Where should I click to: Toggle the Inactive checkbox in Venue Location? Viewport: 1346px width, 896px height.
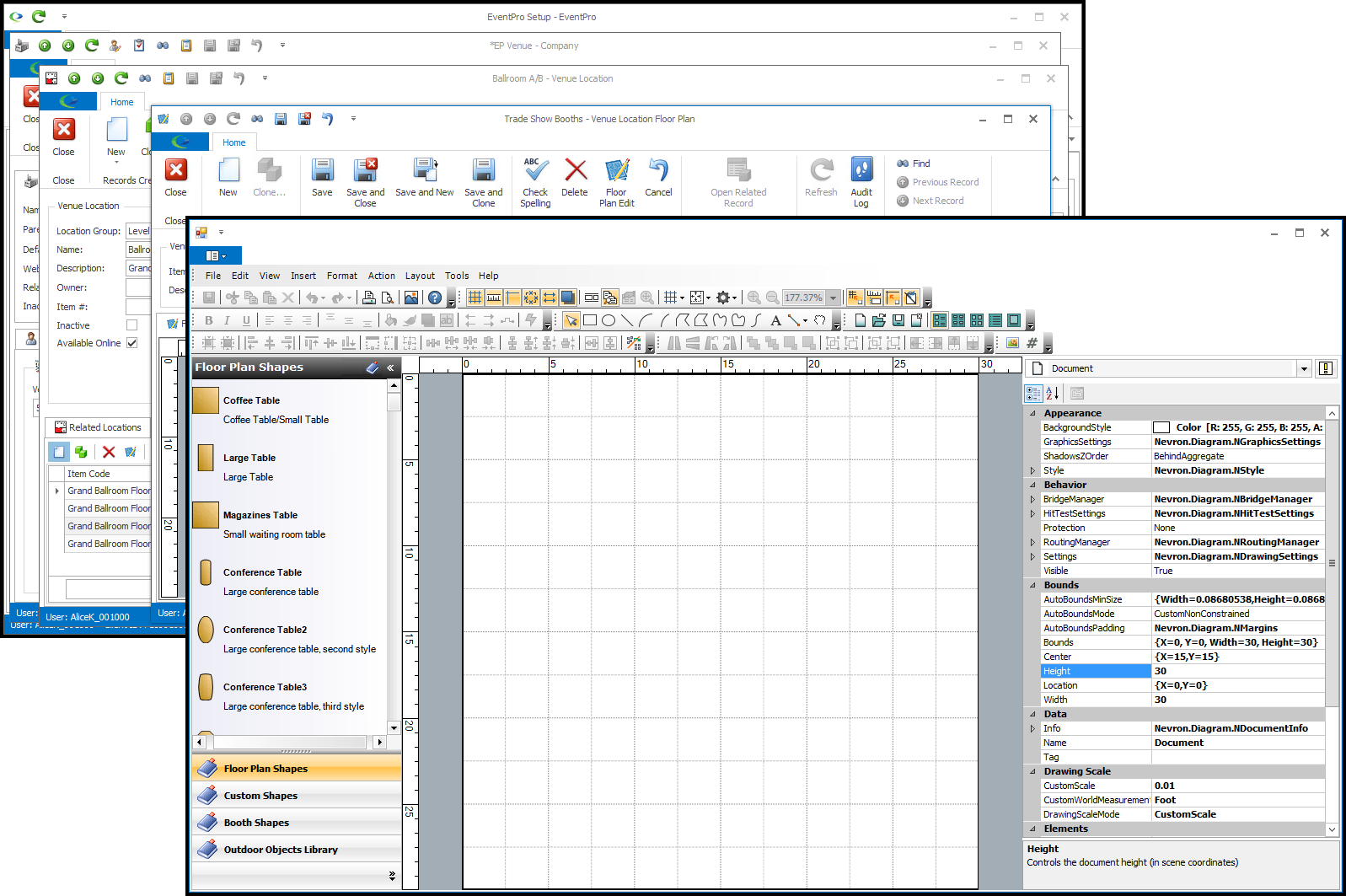131,325
